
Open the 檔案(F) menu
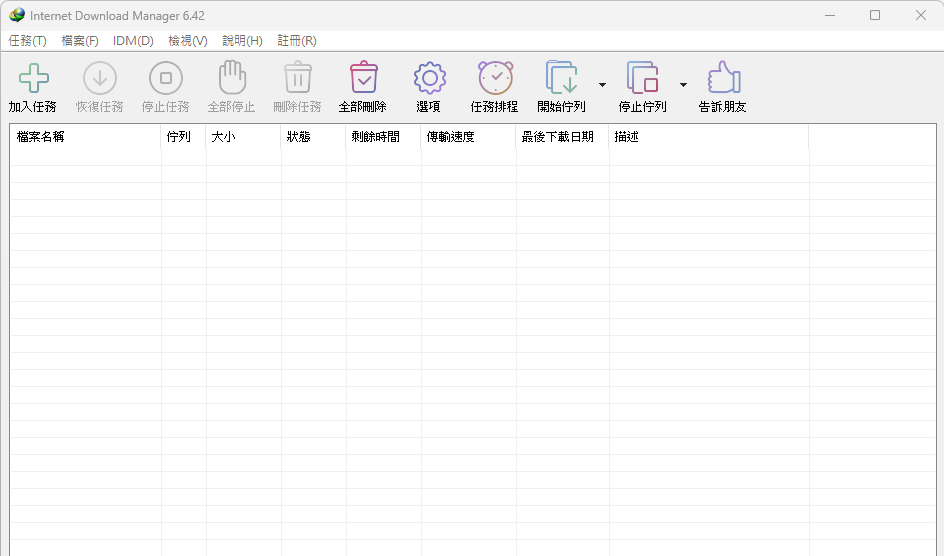[x=80, y=41]
